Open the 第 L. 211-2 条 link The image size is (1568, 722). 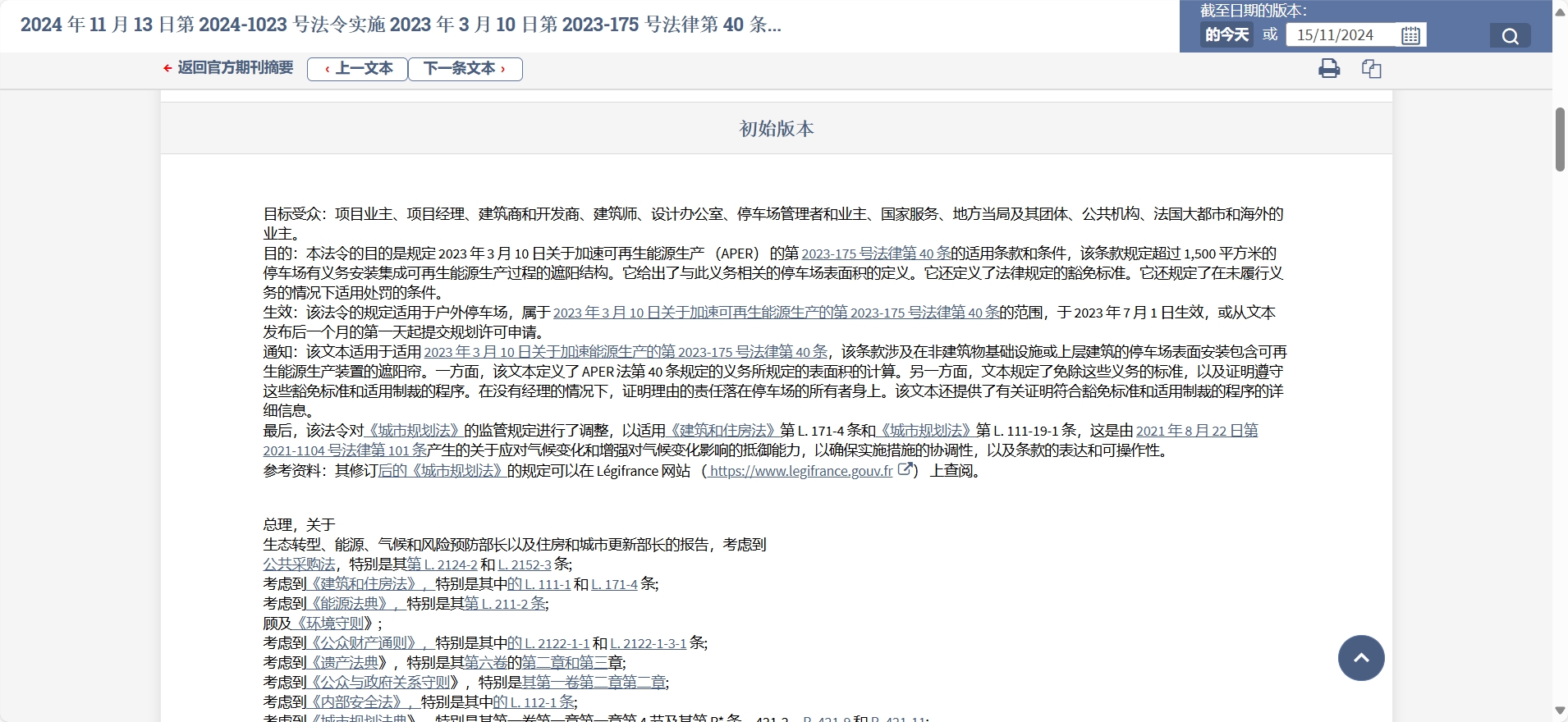click(505, 604)
